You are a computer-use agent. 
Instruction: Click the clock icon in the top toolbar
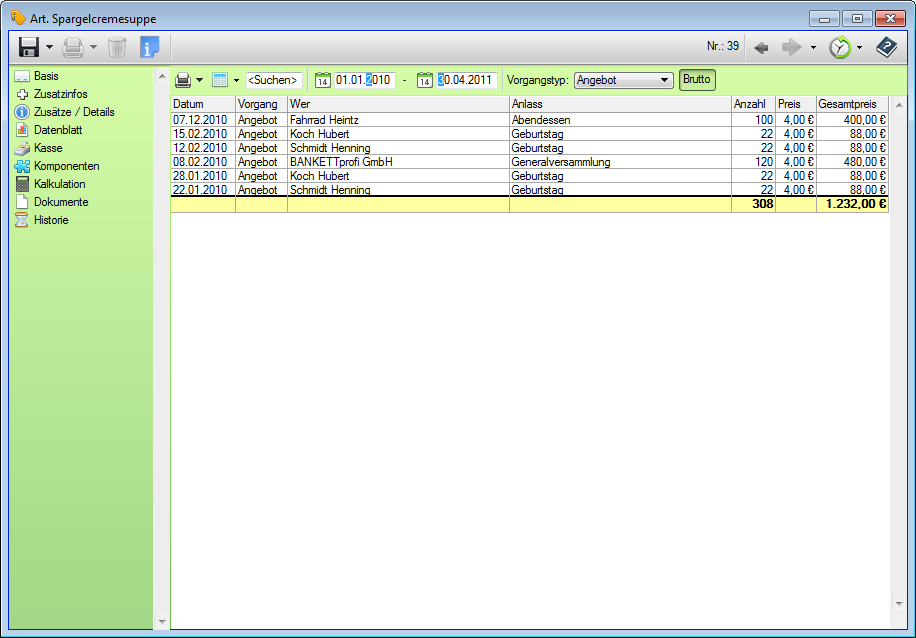point(840,47)
